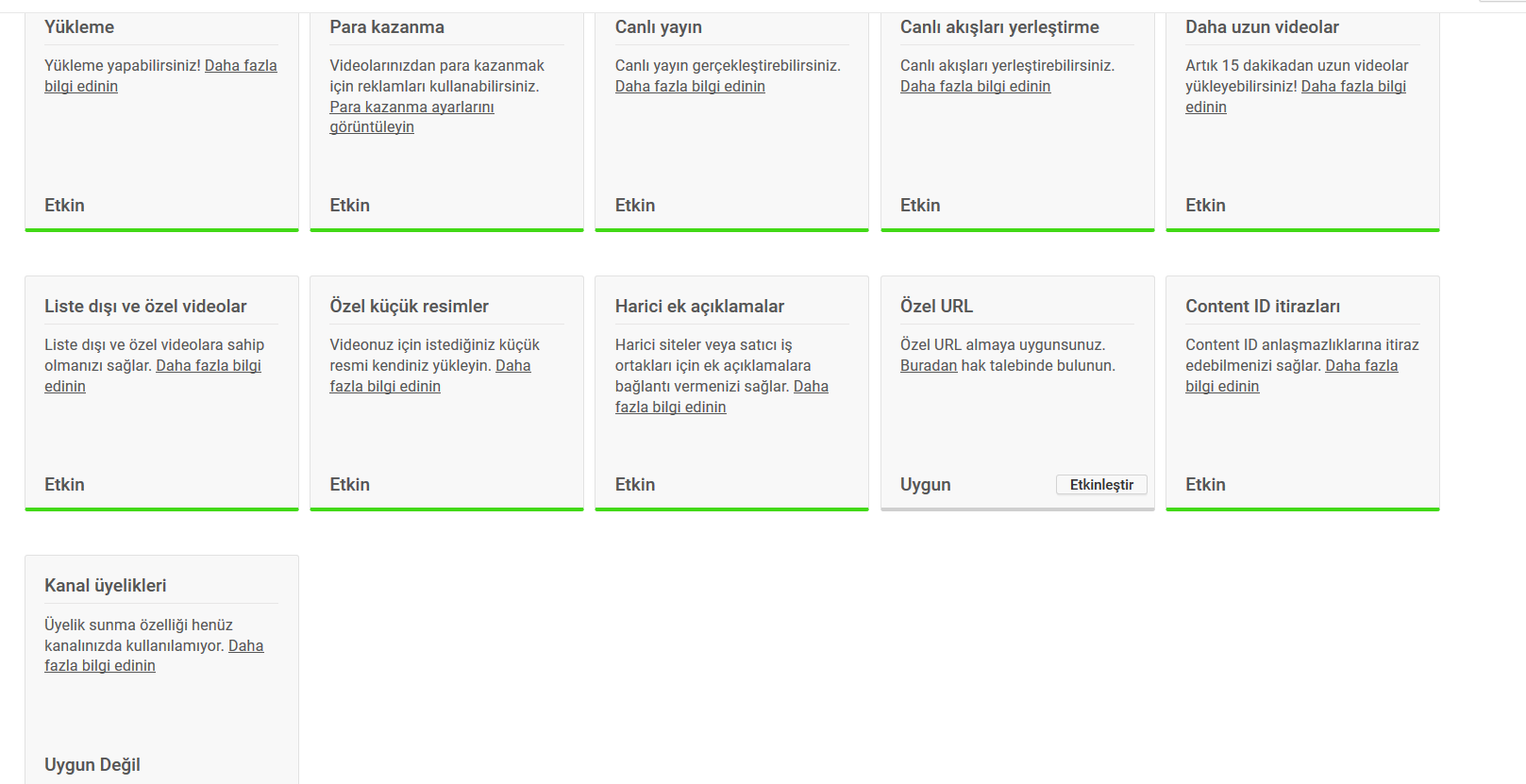Click the Kanal üyelikleri card heading
The width and height of the screenshot is (1526, 784).
click(106, 585)
